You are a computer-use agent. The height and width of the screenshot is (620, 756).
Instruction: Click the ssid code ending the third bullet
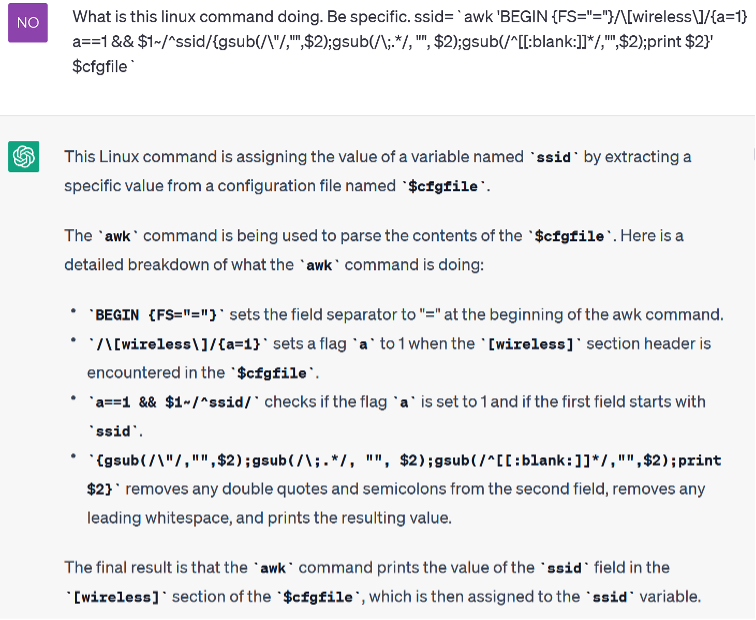coord(106,432)
